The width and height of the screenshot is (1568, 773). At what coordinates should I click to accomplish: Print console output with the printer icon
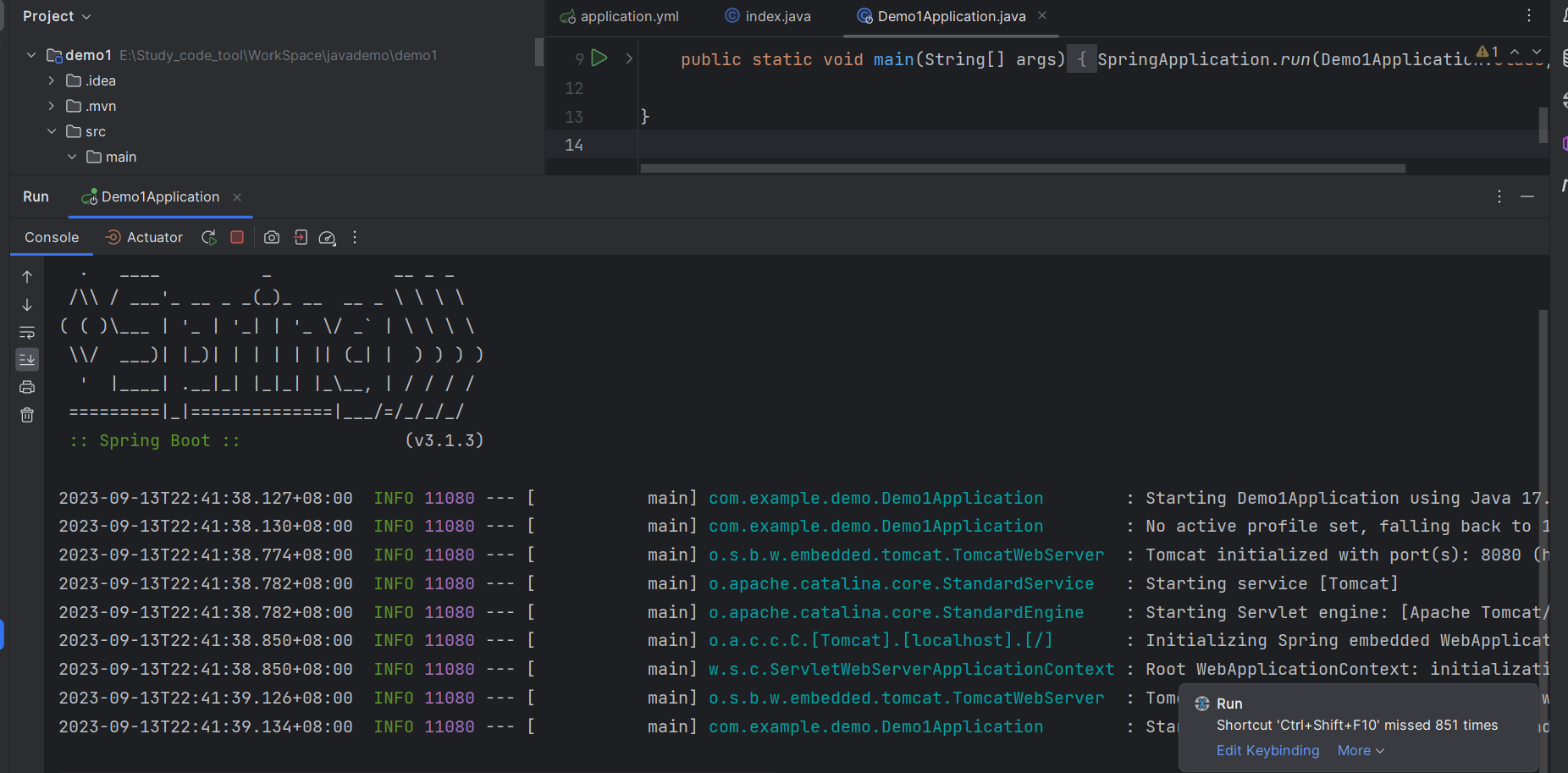tap(27, 388)
